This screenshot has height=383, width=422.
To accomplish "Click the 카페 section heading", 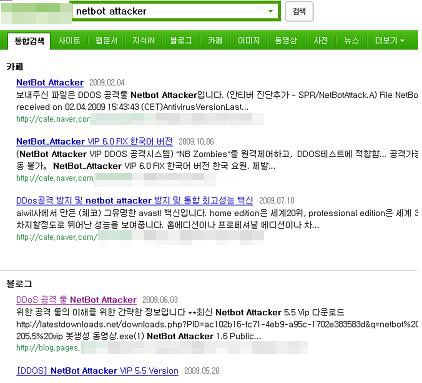I will point(14,67).
